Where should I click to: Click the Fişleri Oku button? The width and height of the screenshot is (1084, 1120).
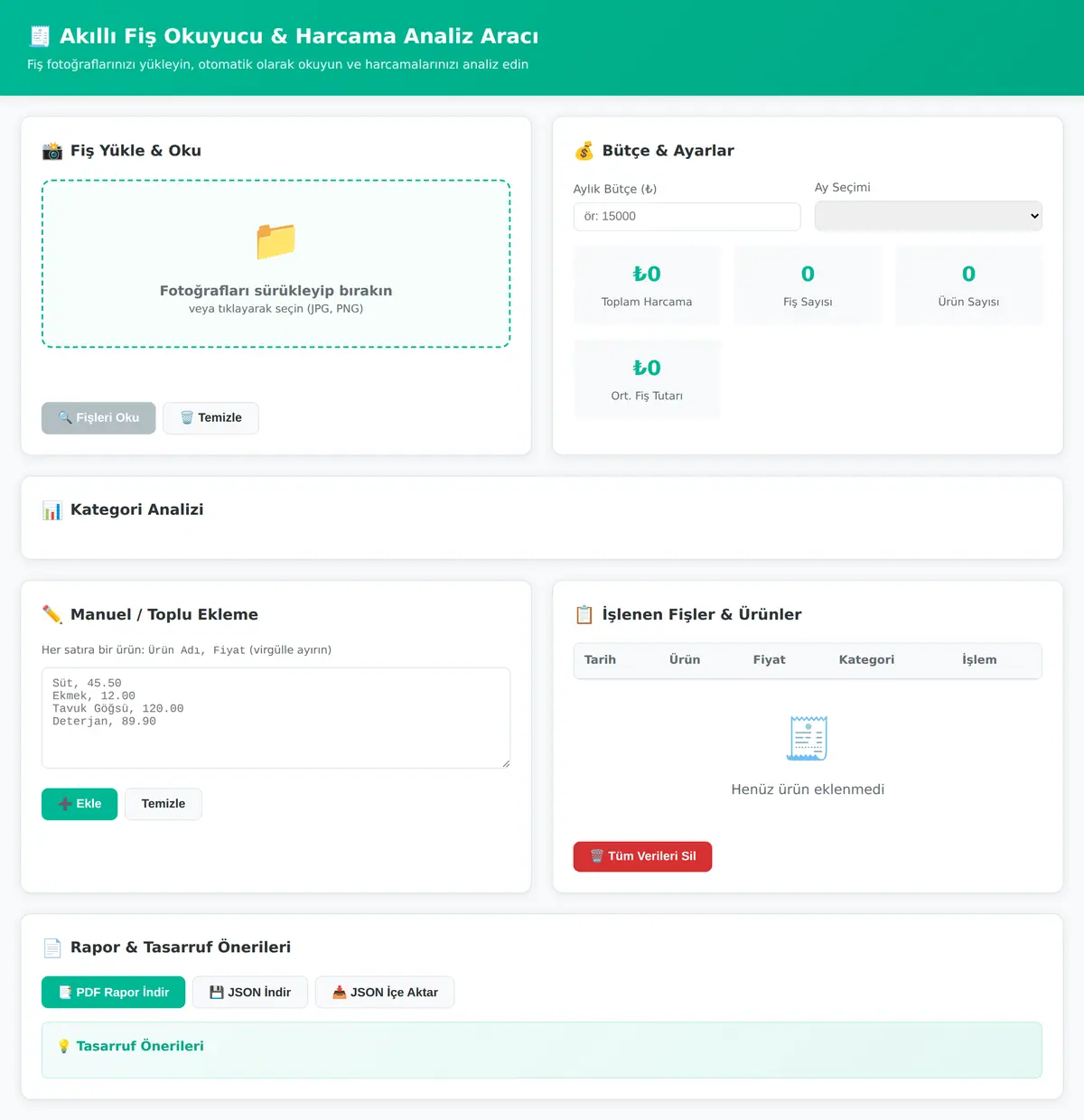[x=98, y=418]
